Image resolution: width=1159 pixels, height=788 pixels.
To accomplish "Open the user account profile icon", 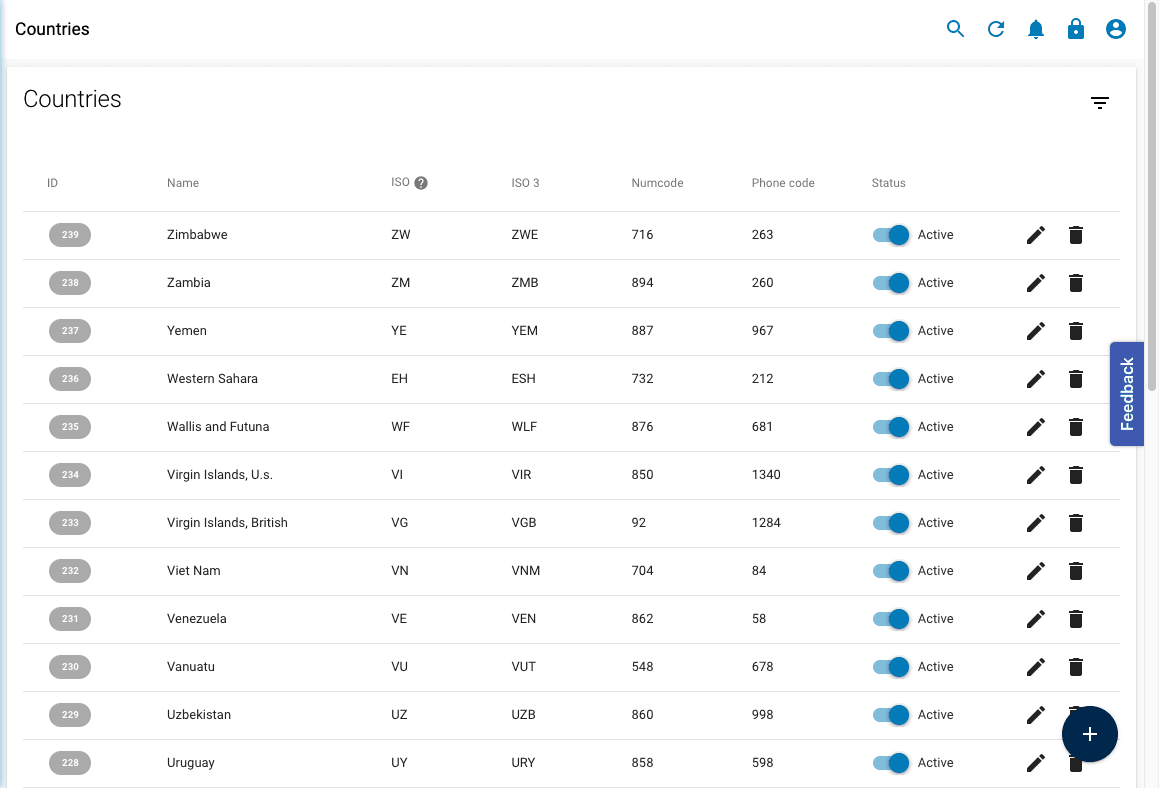I will coord(1116,29).
